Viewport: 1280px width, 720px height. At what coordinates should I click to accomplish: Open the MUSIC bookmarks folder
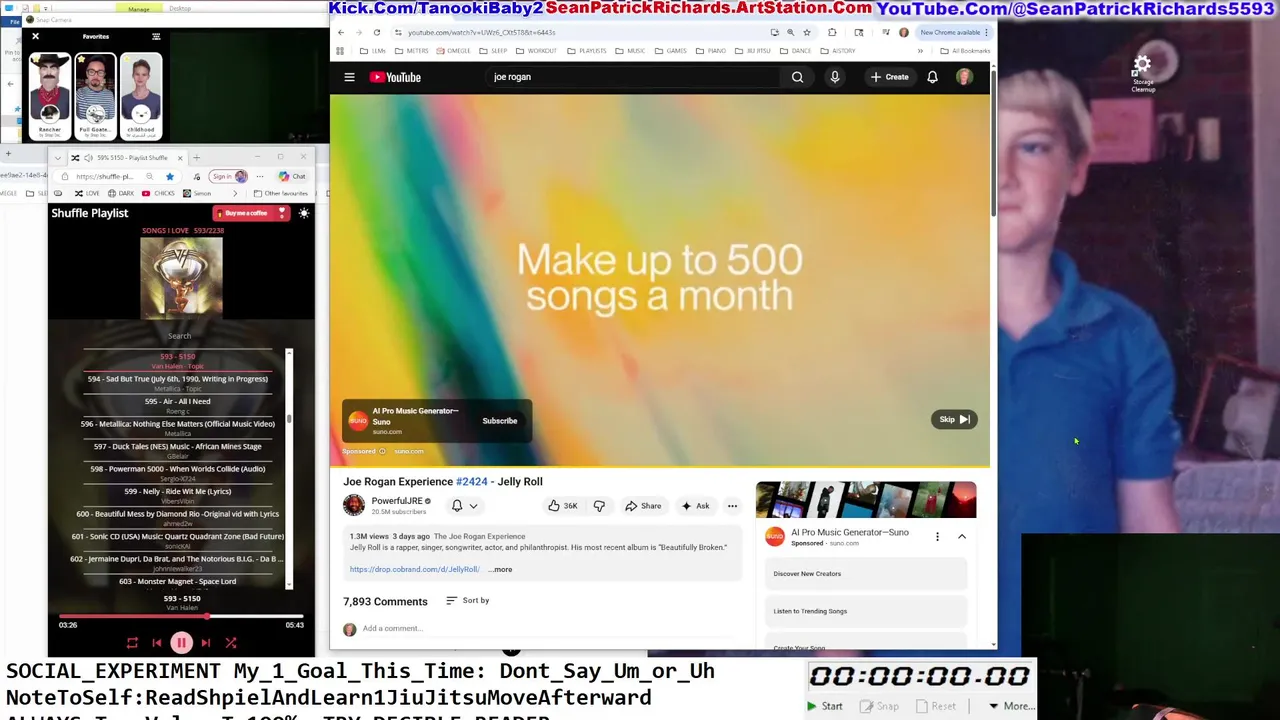(630, 51)
